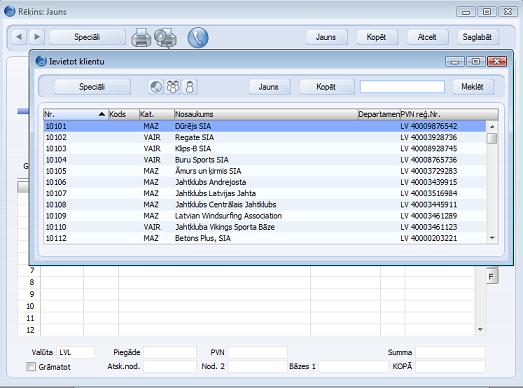Open Speciāli menu in Ievietot klientu
Image resolution: width=523 pixels, height=388 pixels.
coord(92,87)
